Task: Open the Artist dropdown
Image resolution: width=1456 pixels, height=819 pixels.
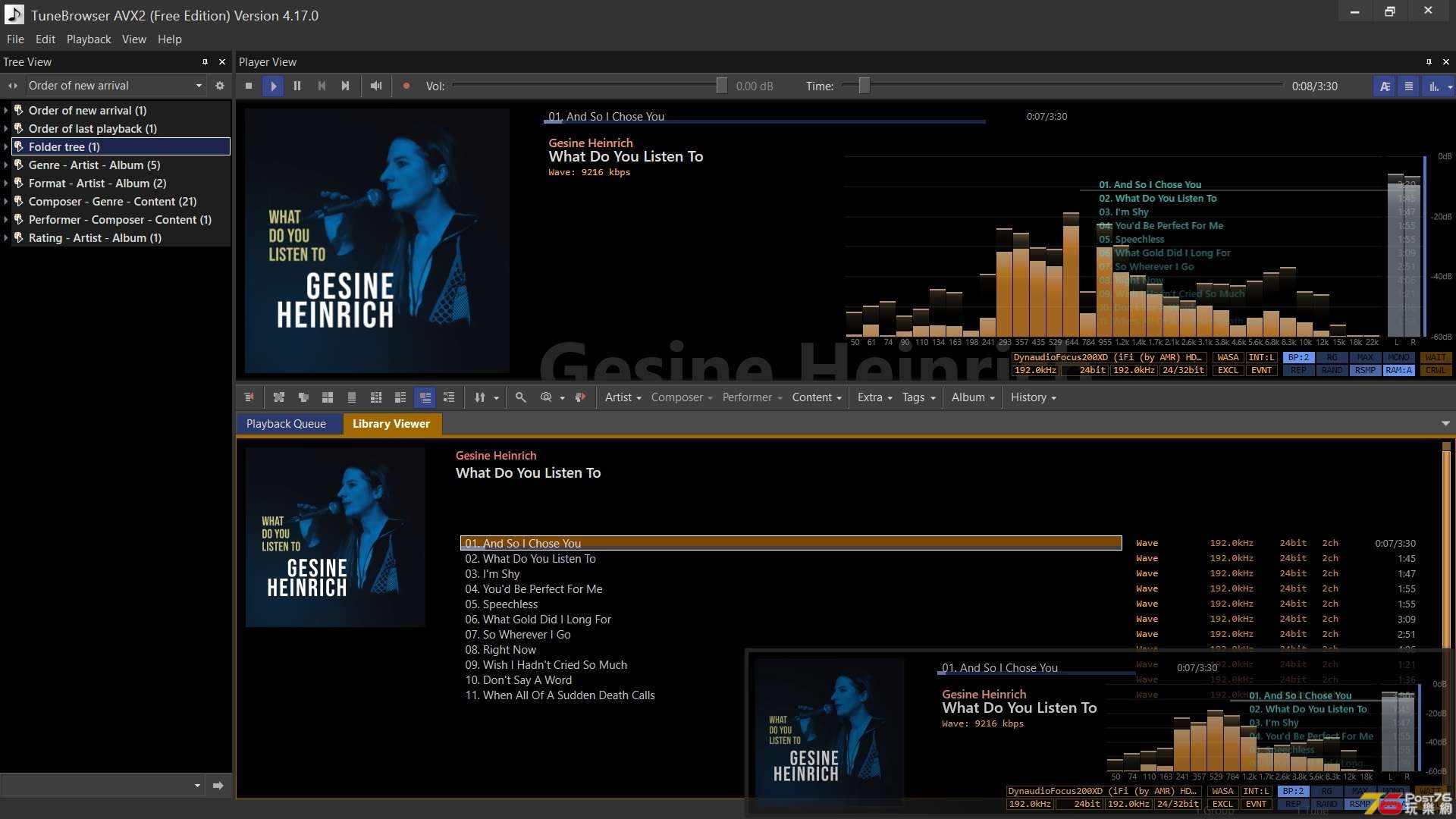Action: coord(623,397)
